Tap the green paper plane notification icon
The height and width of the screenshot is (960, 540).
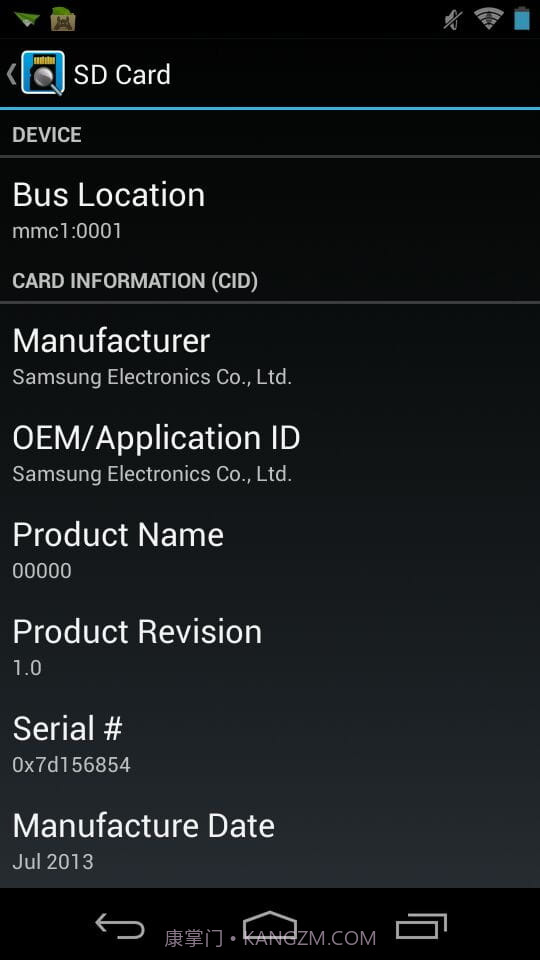(27, 19)
